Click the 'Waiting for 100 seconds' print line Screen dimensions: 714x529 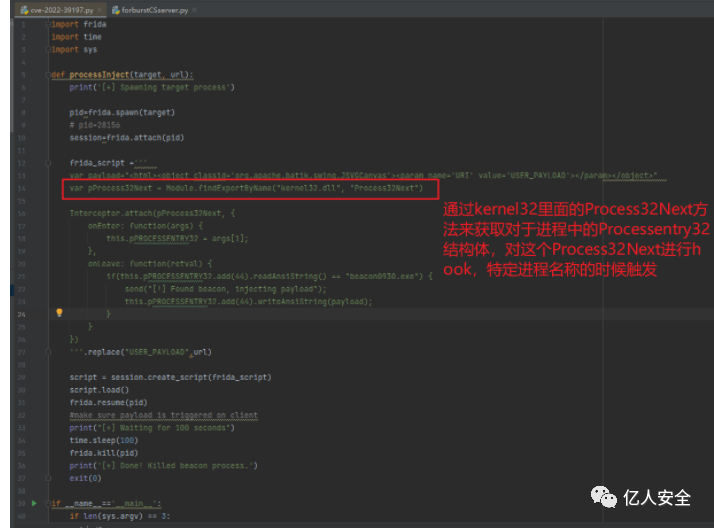(152, 428)
